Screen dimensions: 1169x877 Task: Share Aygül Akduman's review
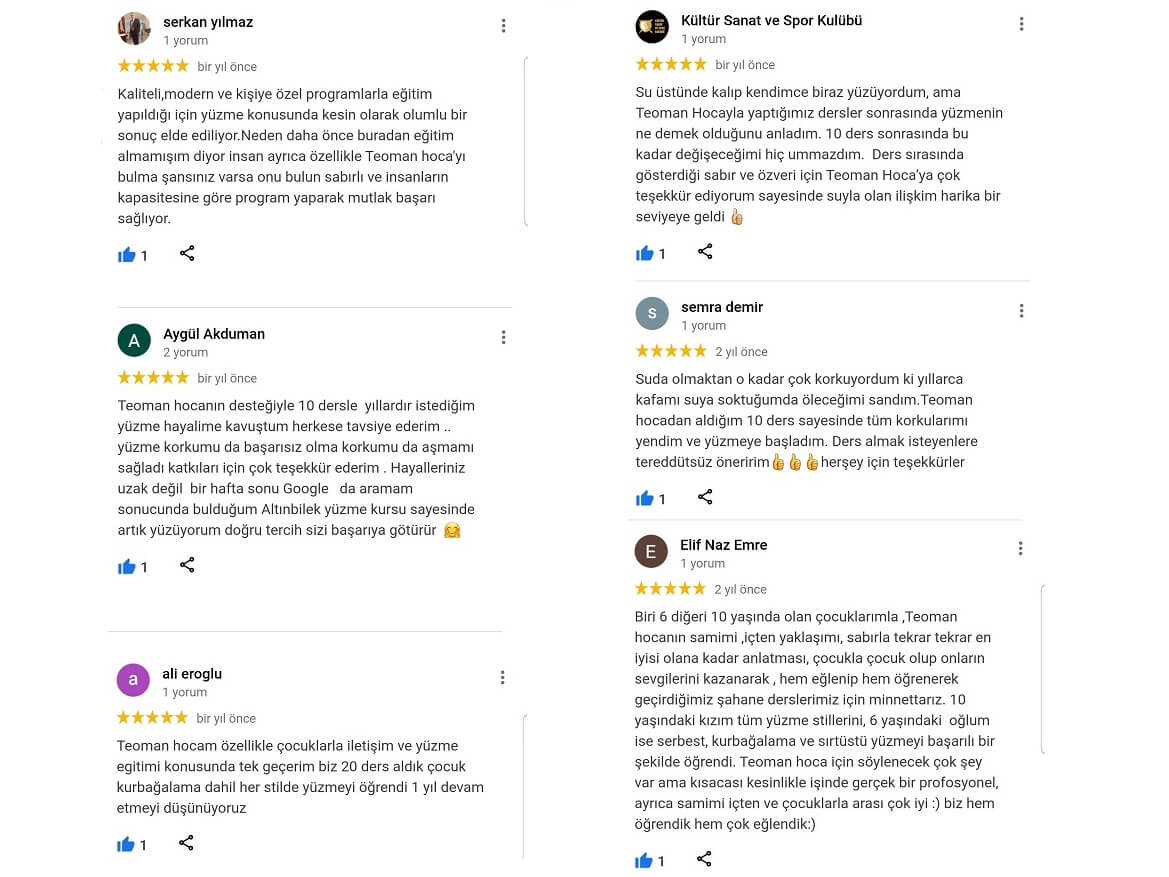click(x=187, y=565)
